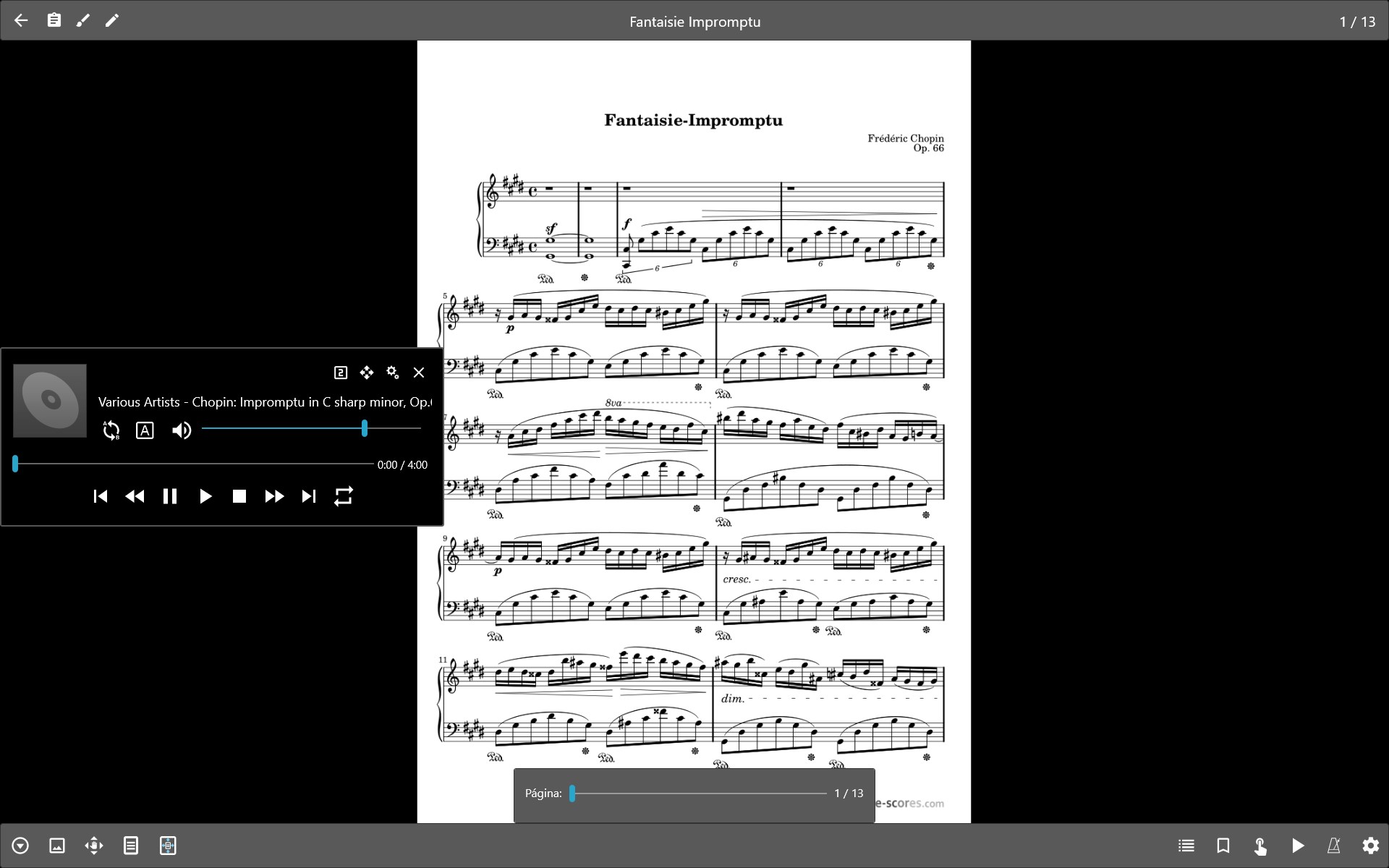Open the list icon at bottom right
The image size is (1389, 868).
tap(1186, 846)
